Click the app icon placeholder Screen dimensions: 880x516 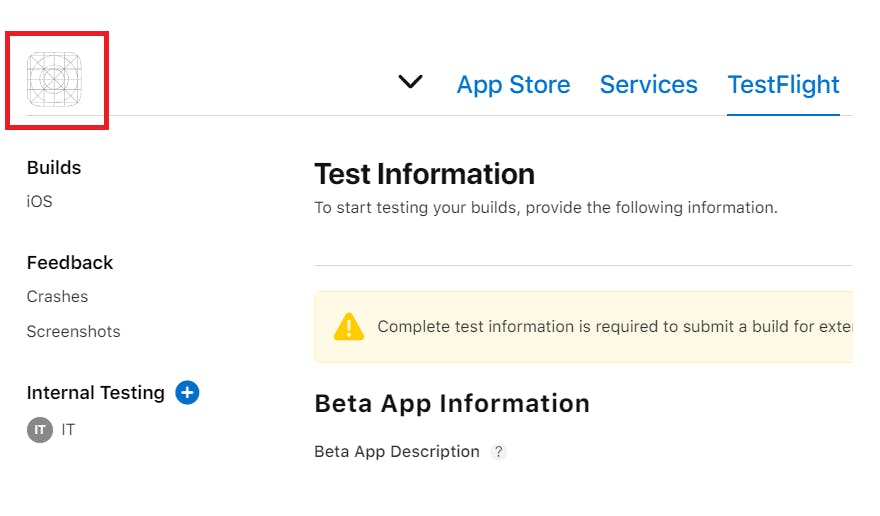[55, 80]
